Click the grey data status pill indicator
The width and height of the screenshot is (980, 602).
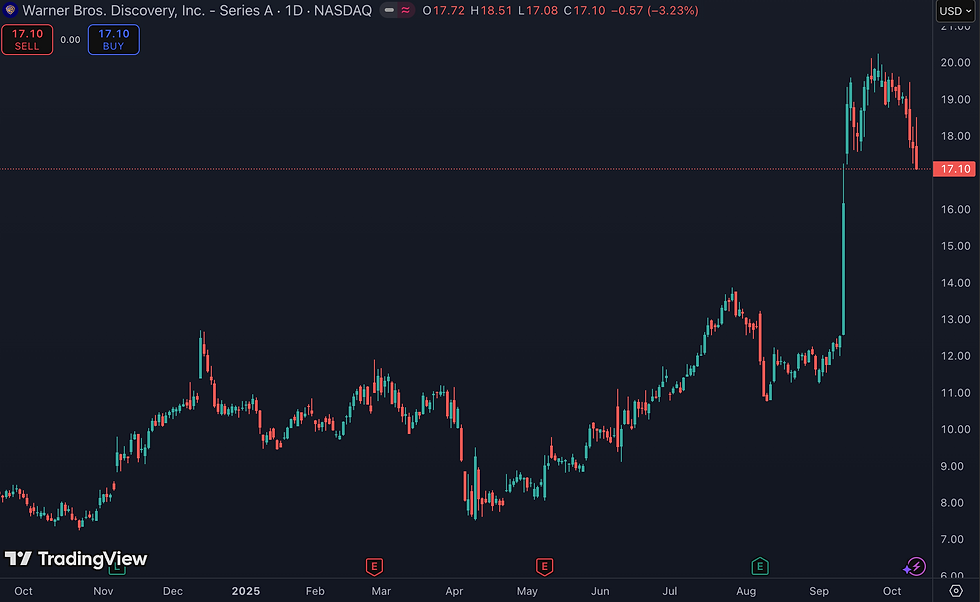tap(389, 10)
